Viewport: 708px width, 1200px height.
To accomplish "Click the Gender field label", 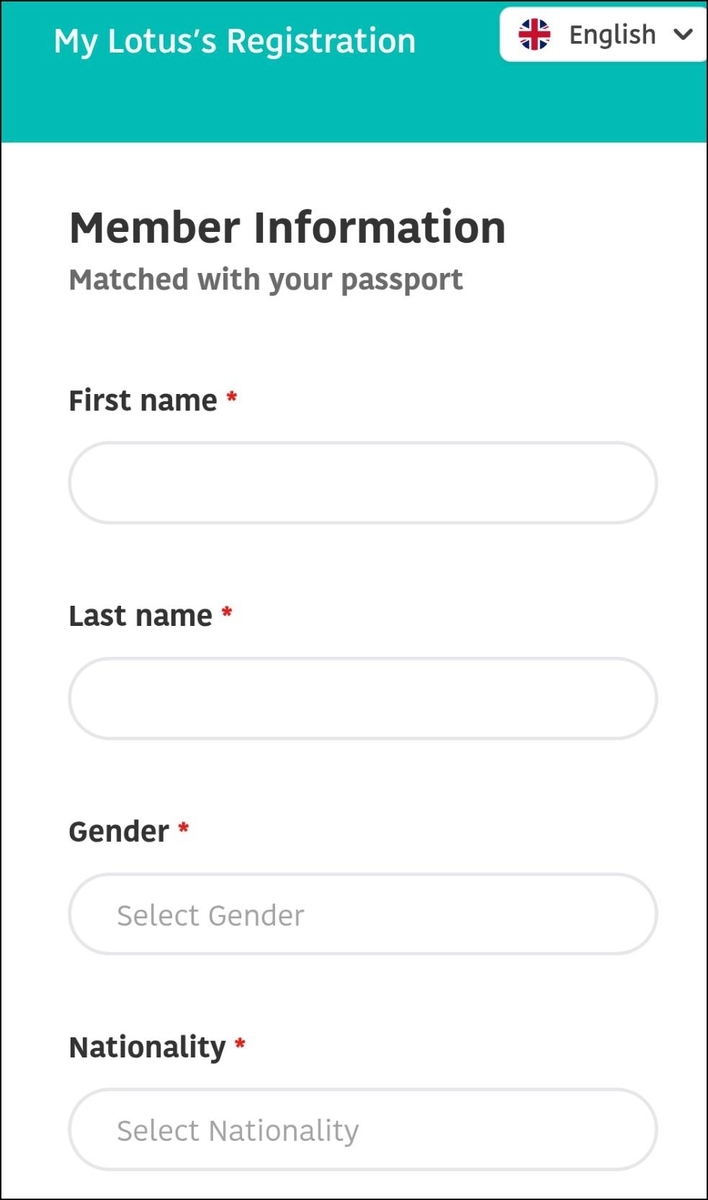I will (119, 831).
